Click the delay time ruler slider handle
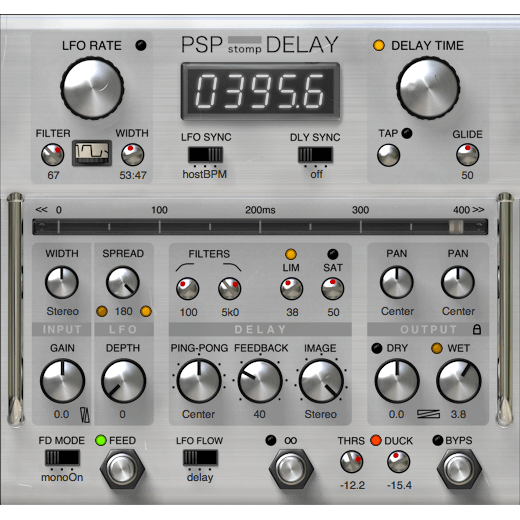Screen dimensions: 520x520 coord(456,227)
